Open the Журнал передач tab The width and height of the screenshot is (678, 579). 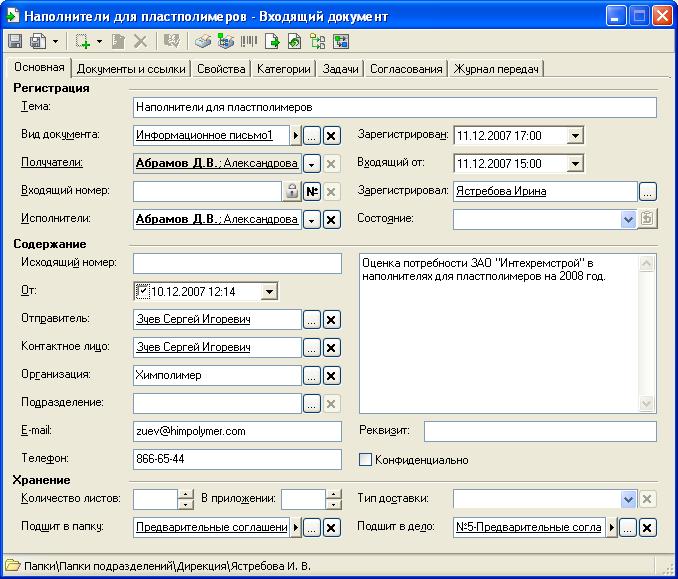497,69
